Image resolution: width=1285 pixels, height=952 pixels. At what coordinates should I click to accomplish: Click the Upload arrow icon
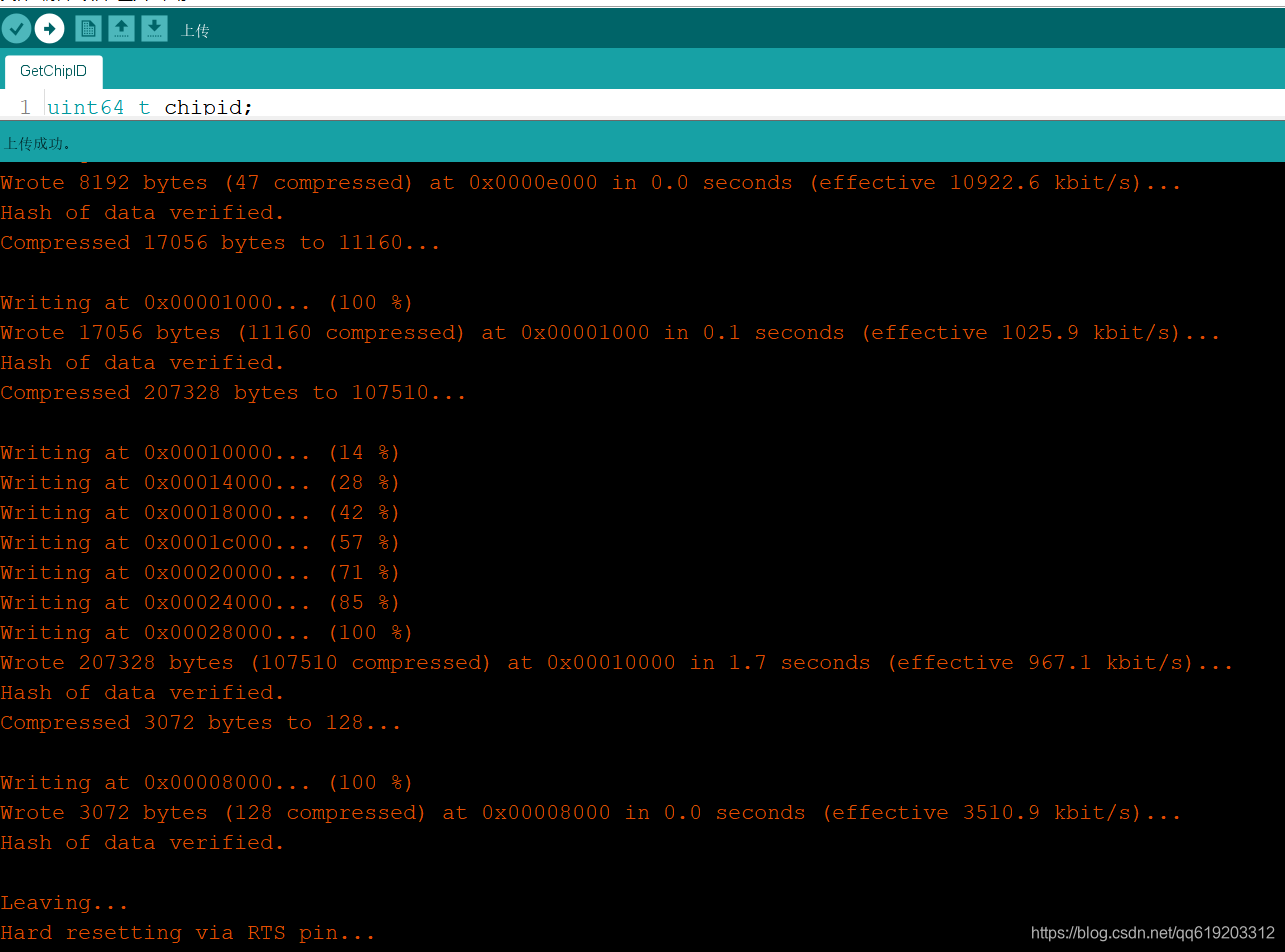(x=49, y=29)
